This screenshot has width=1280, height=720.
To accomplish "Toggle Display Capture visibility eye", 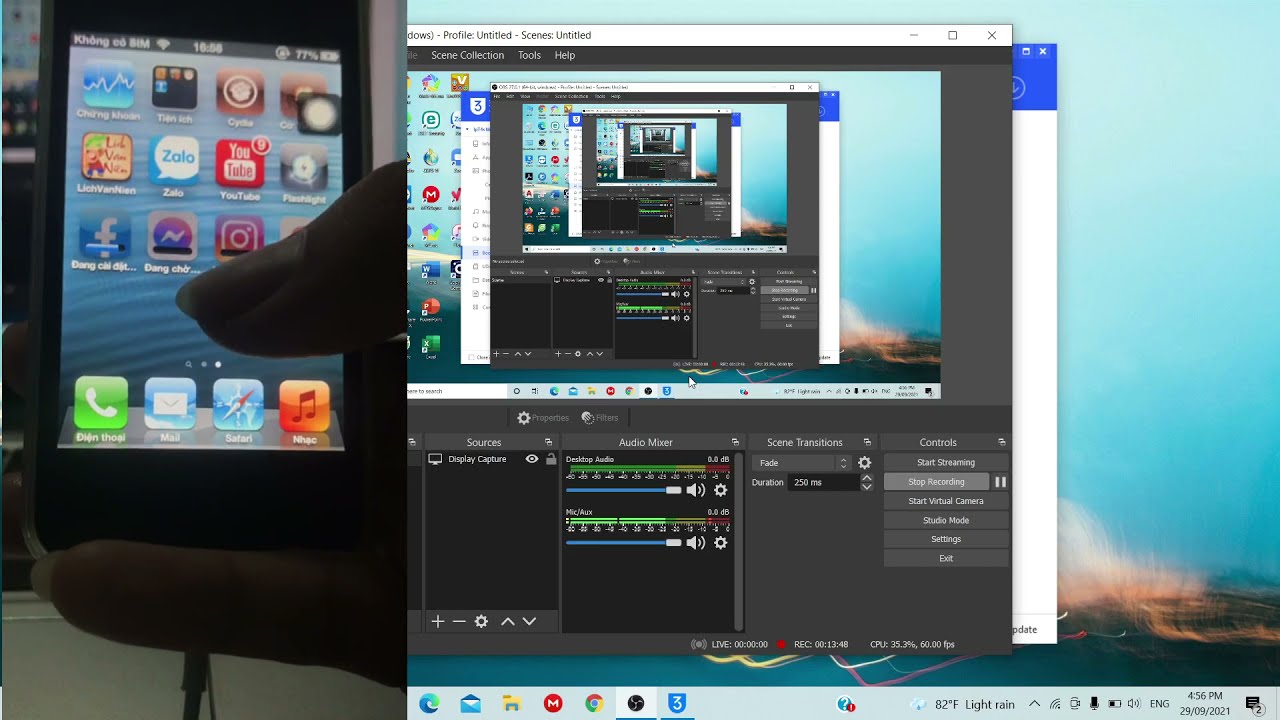I will 532,459.
